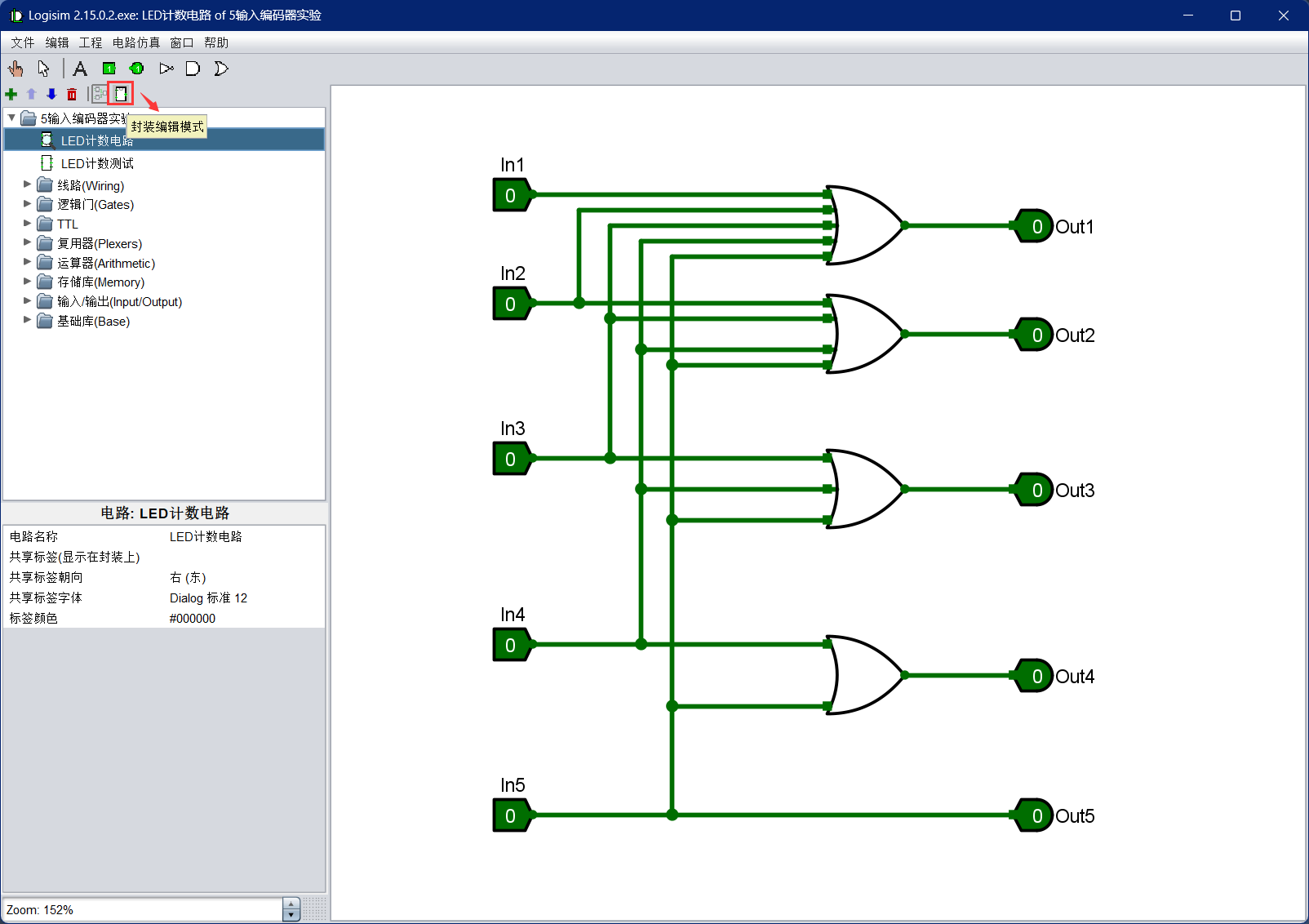Select the OR gate feeding Out2
The width and height of the screenshot is (1309, 924).
[865, 334]
